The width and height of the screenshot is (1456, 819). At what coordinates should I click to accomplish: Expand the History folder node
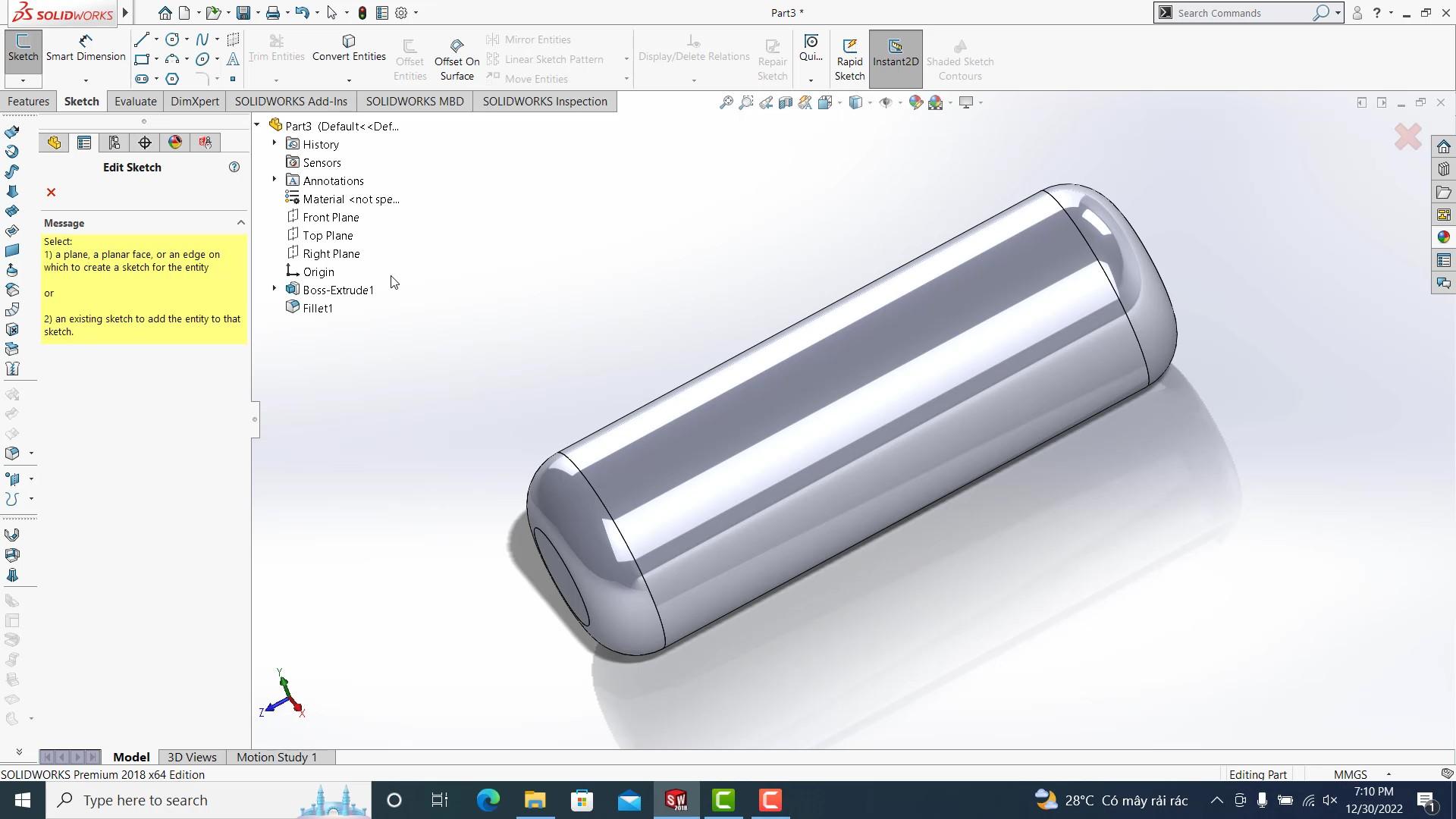pyautogui.click(x=275, y=143)
